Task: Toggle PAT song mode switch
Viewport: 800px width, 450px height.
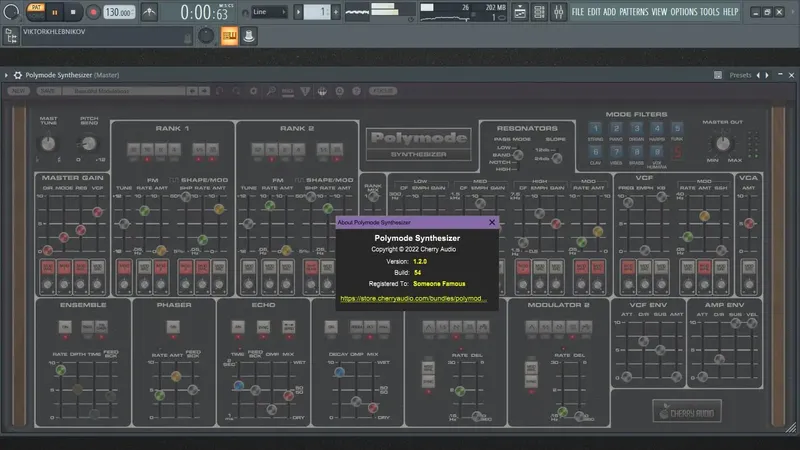Action: tap(36, 12)
